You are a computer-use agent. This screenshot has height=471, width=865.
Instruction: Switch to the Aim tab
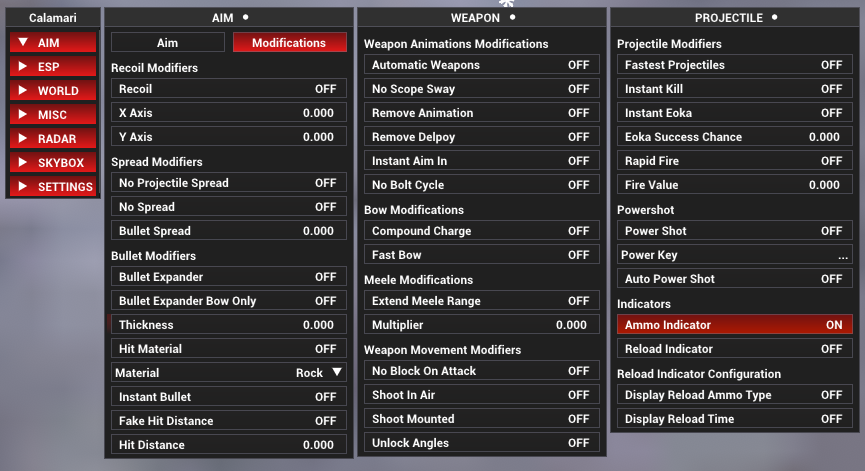coord(167,43)
